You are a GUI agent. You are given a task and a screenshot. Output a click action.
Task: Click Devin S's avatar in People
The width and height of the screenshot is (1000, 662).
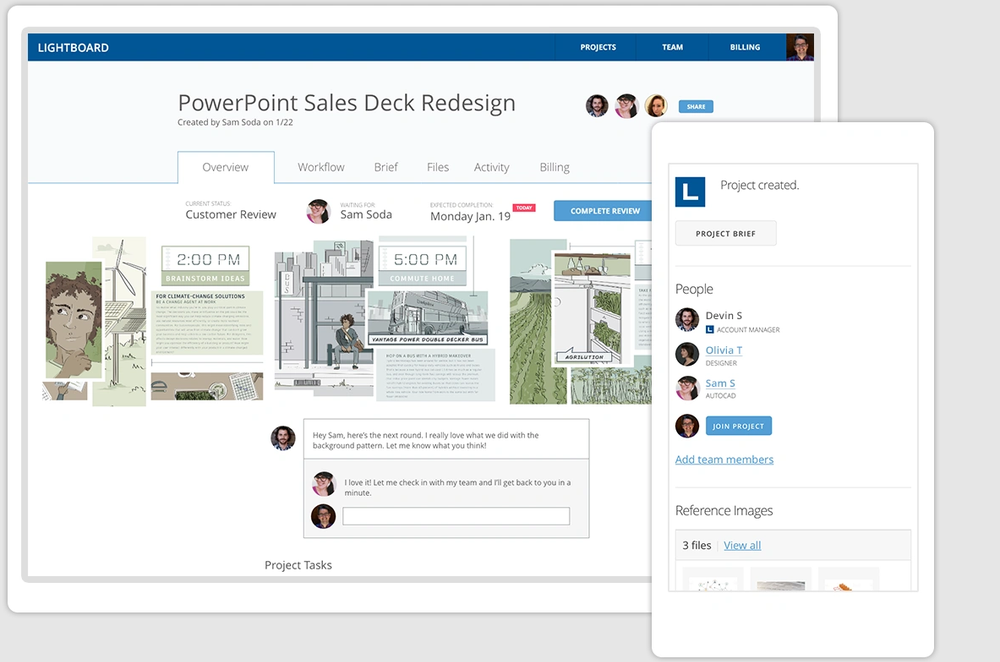(687, 320)
